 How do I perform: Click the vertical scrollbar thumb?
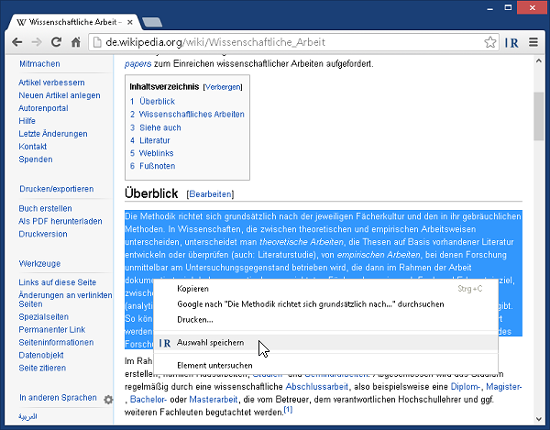538,116
